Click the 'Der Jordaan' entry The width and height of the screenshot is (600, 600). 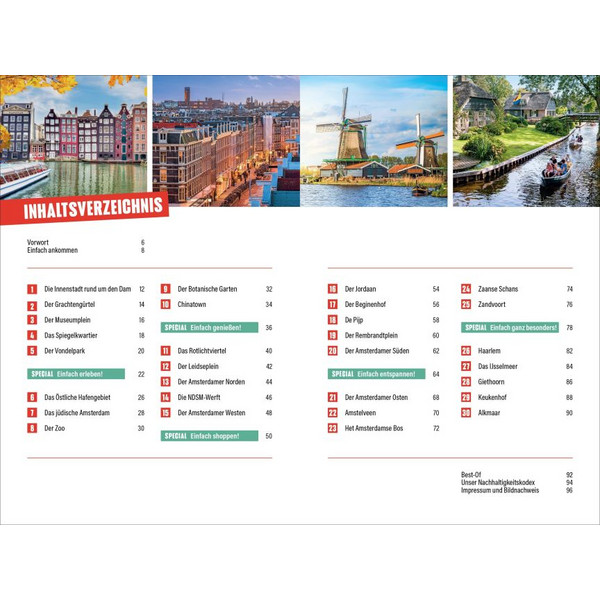coord(360,289)
